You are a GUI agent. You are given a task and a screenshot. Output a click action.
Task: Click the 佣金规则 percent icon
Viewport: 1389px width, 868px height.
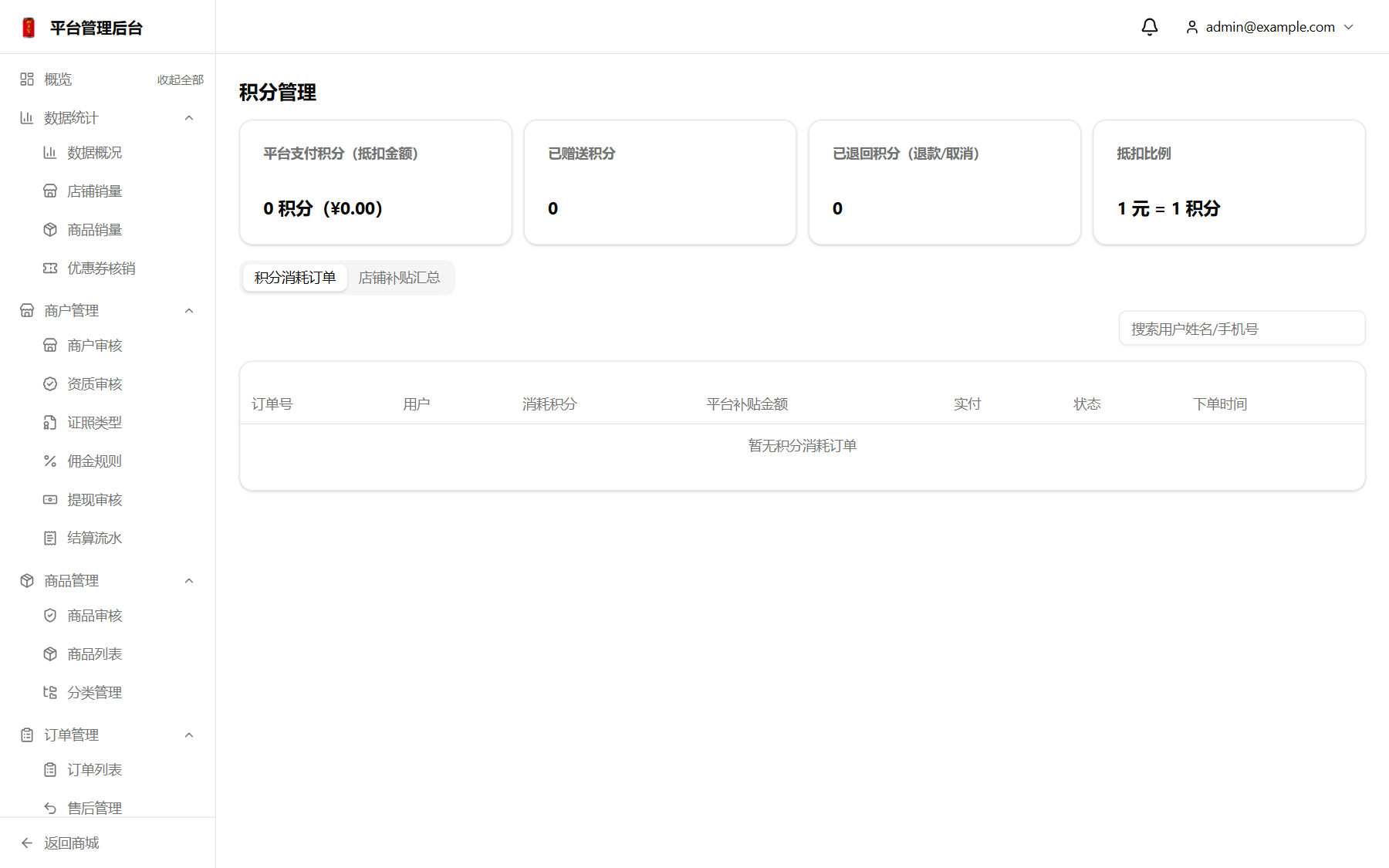(50, 461)
